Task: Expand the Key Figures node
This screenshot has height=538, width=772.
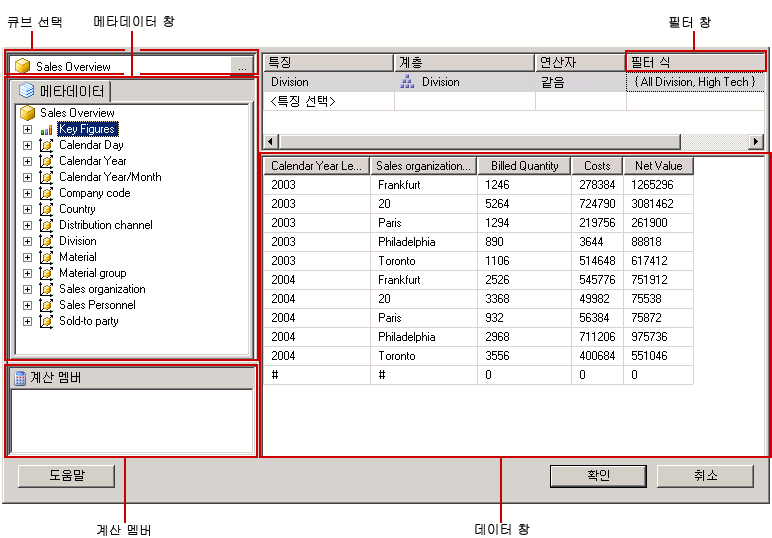Action: 28,129
